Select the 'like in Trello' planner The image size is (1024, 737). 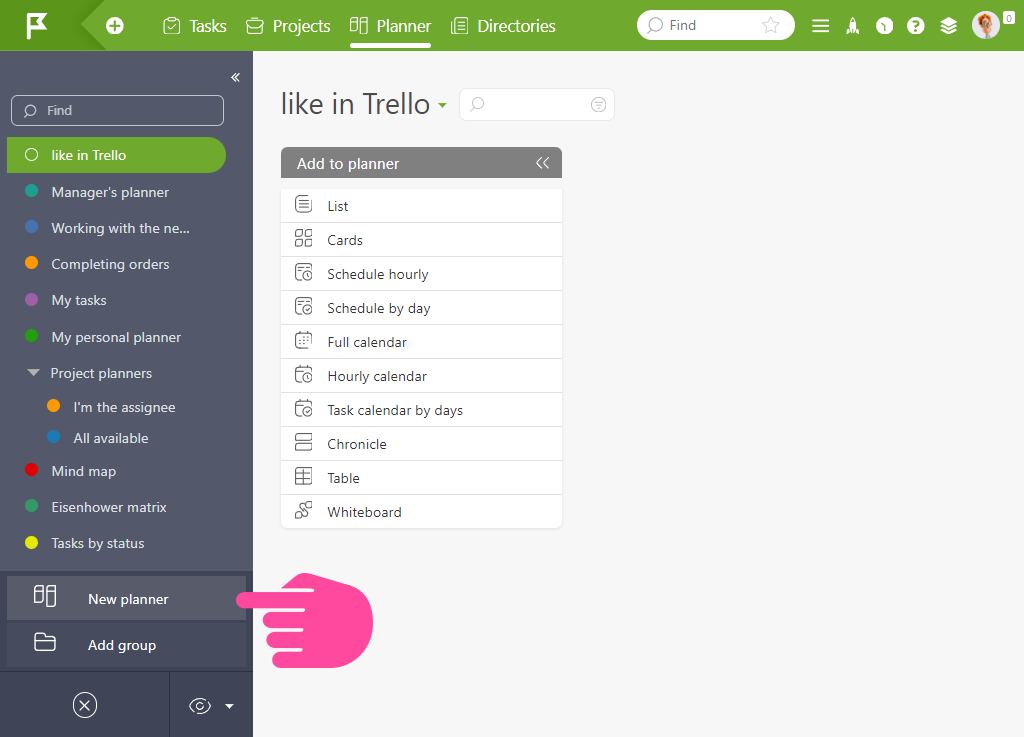116,155
